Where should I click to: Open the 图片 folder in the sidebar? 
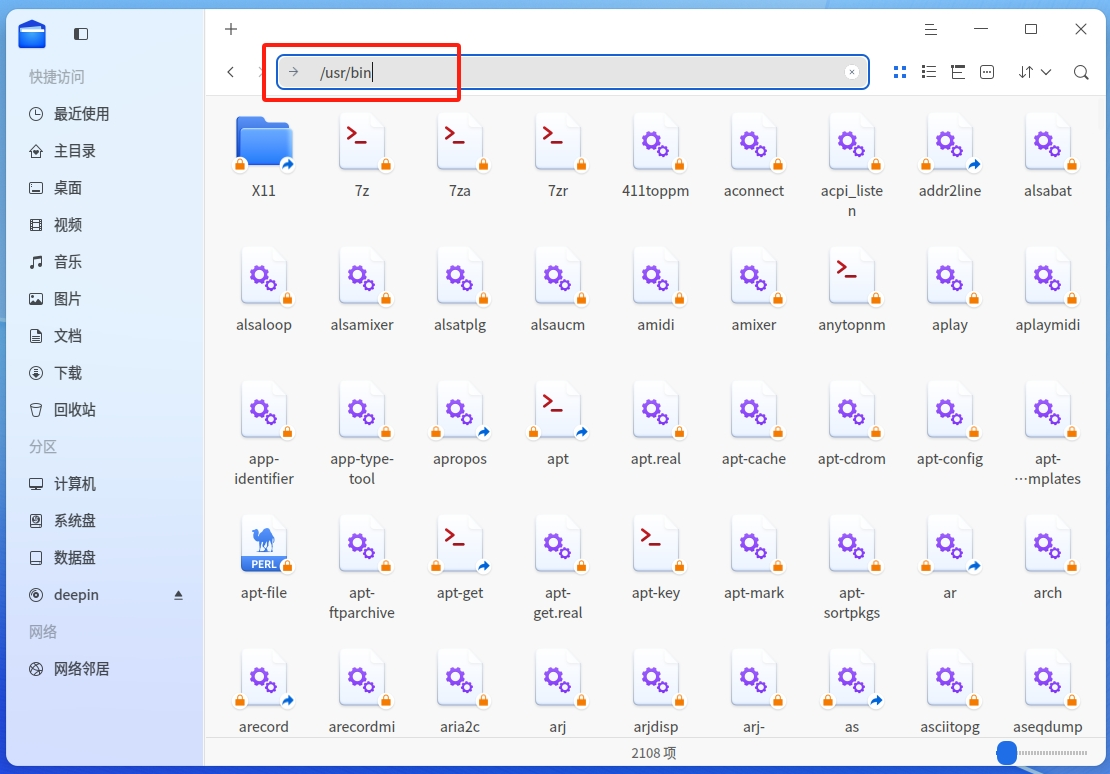tap(105, 299)
